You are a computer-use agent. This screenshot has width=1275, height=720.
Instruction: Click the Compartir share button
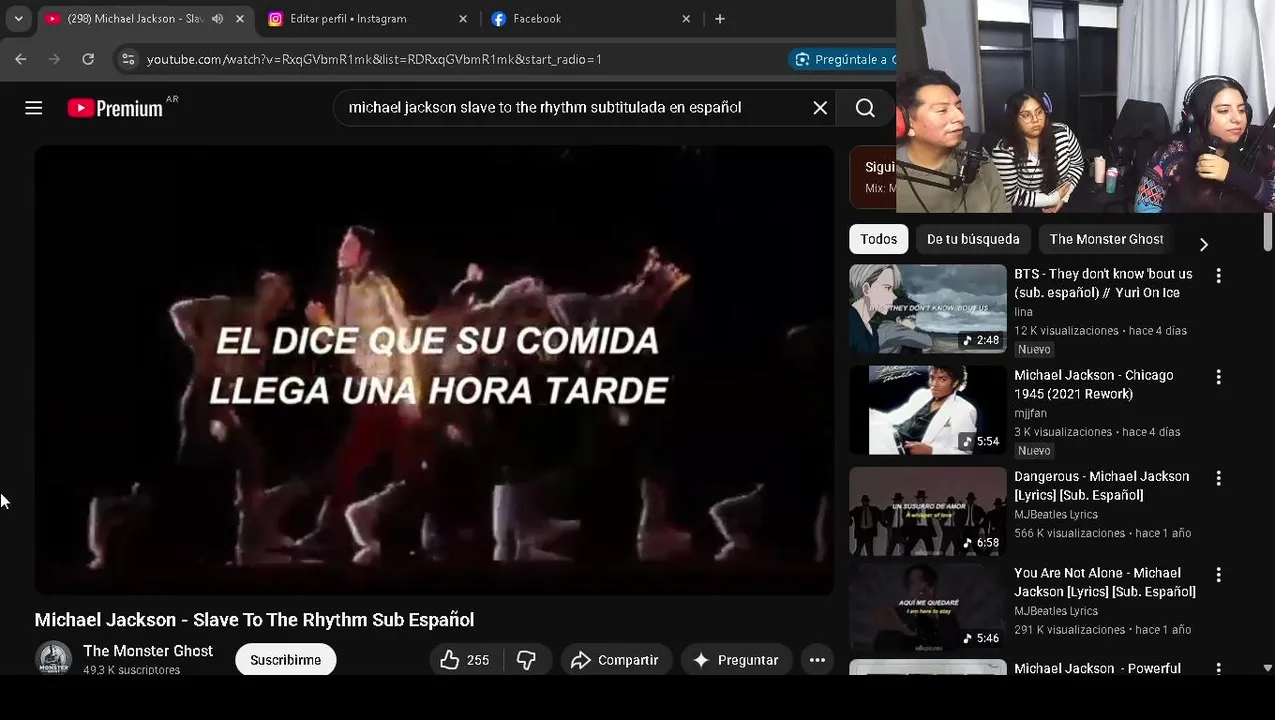[615, 660]
